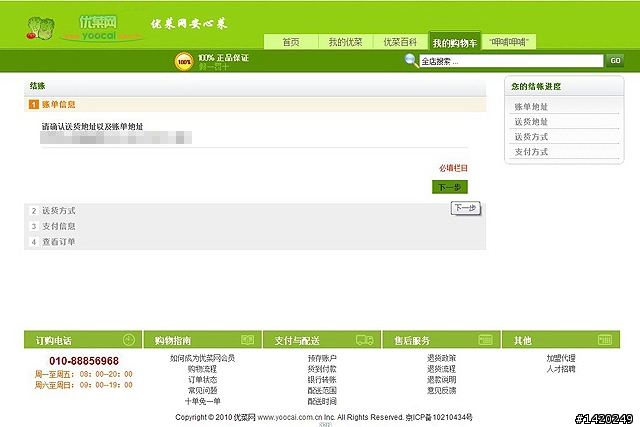
Task: Open the 人才招聘 footer link
Action: coord(561,369)
